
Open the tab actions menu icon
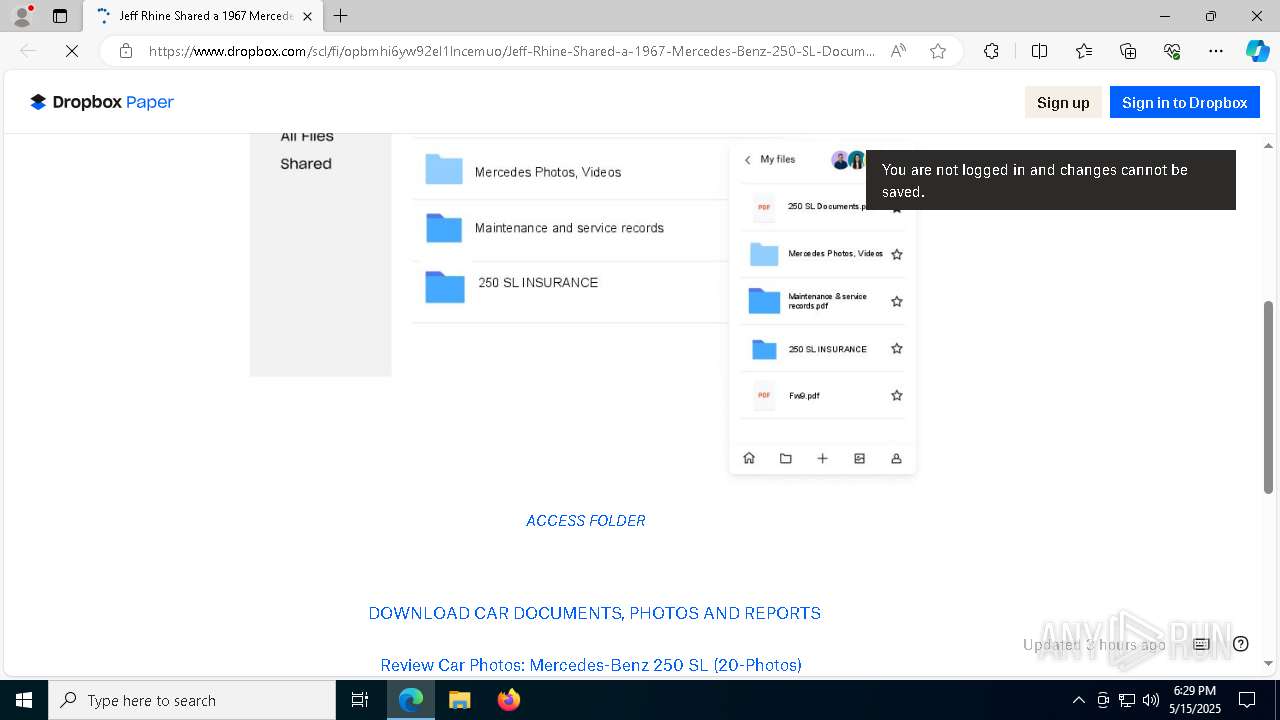pyautogui.click(x=60, y=16)
